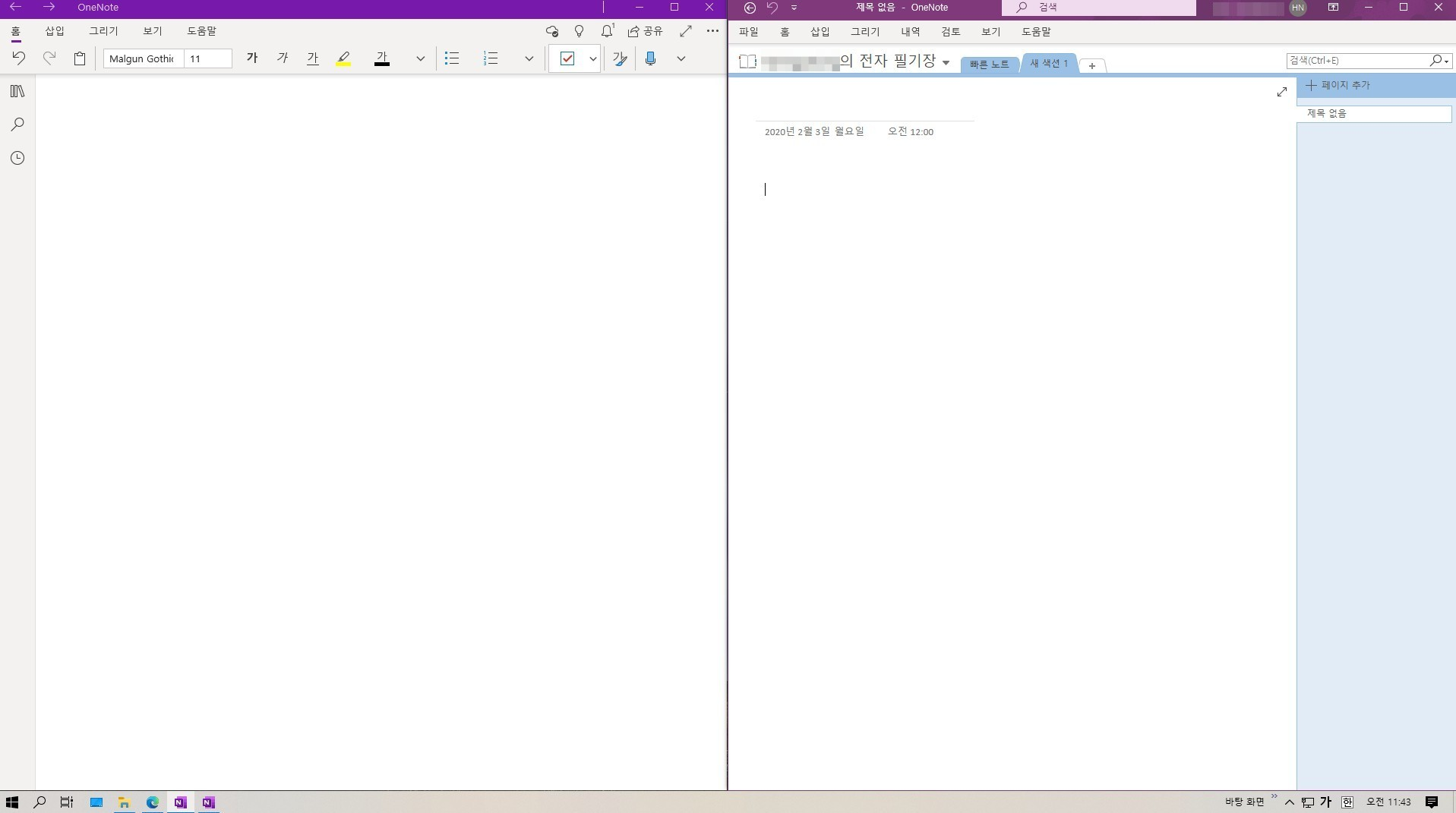Click the page time 오전 12:00
Screen dimensions: 1456x813
pyautogui.click(x=911, y=131)
